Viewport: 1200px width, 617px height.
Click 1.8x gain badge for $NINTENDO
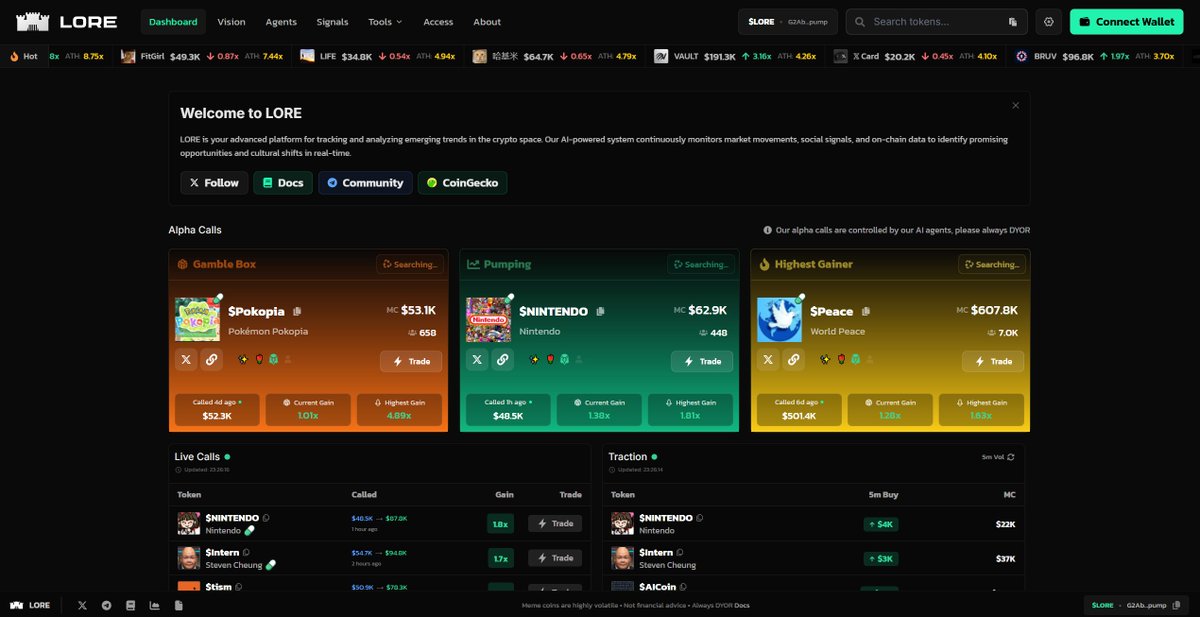[500, 524]
